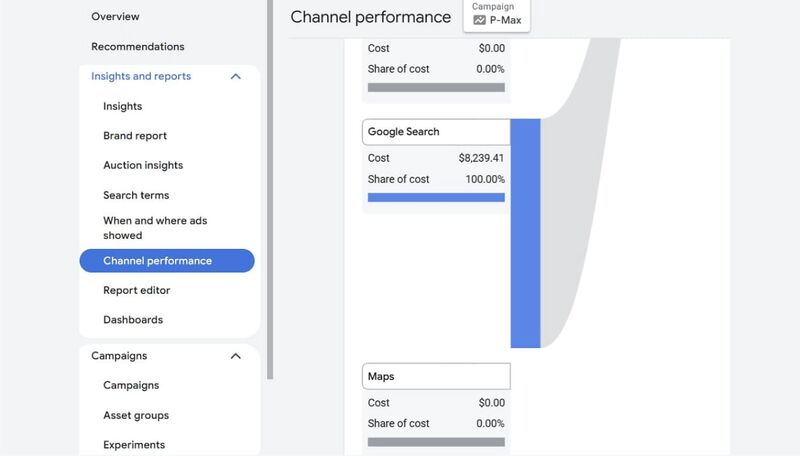Select the Channel performance item
The image size is (800, 456).
point(167,261)
